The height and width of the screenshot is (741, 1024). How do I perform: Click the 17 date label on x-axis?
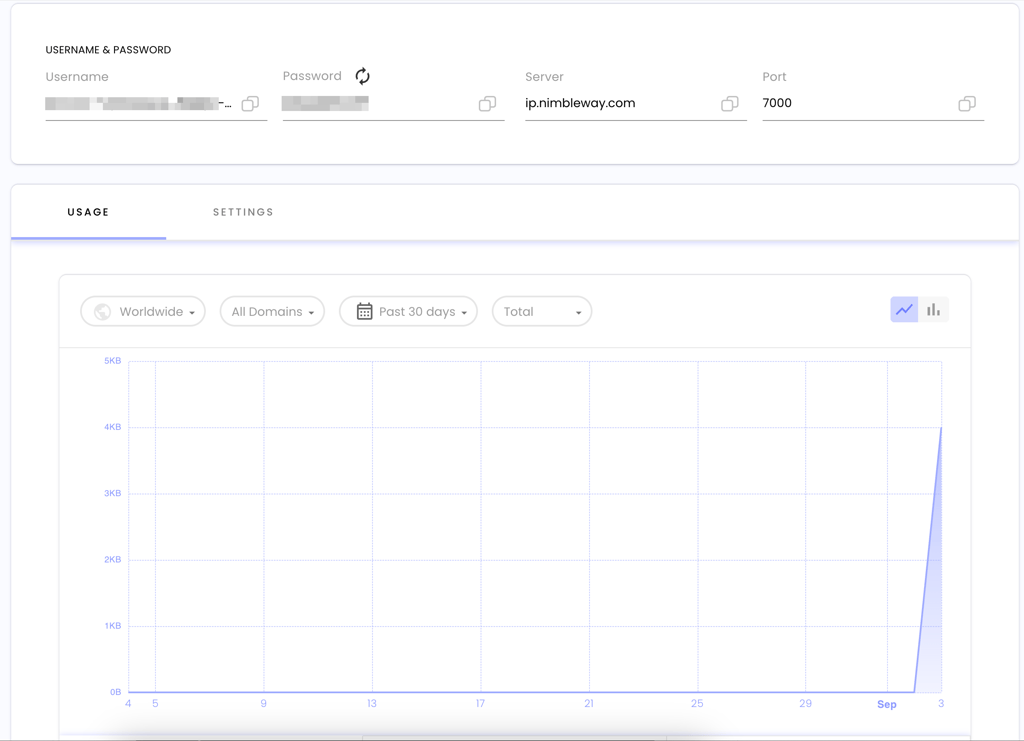[x=480, y=704]
